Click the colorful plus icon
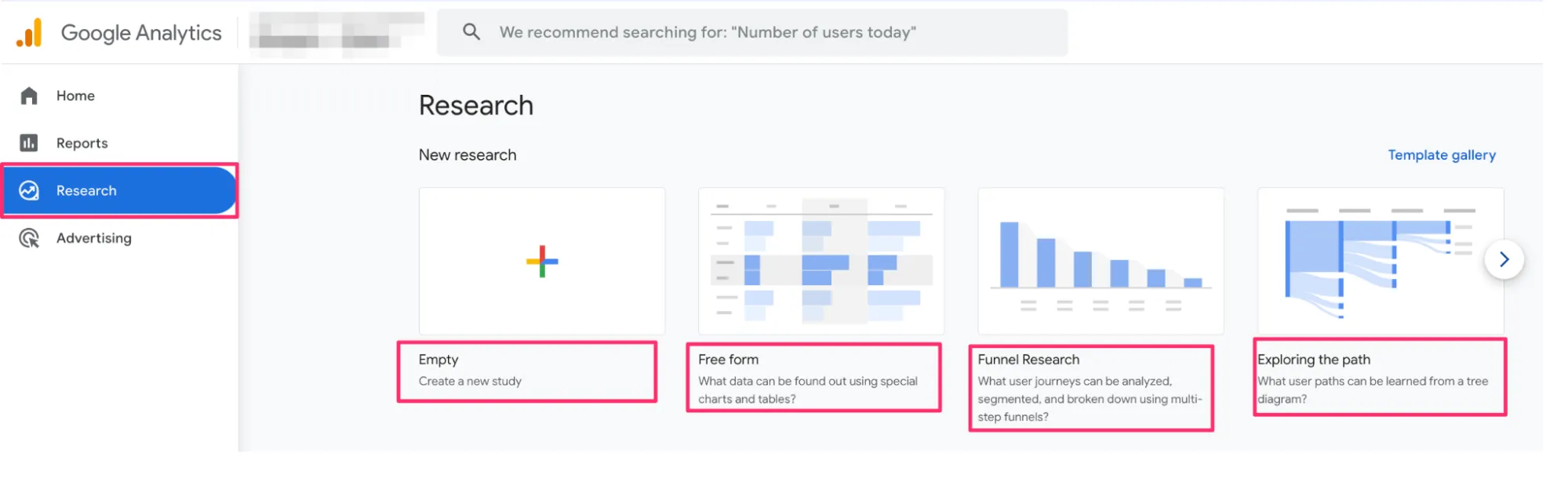The image size is (1568, 478). tap(542, 262)
